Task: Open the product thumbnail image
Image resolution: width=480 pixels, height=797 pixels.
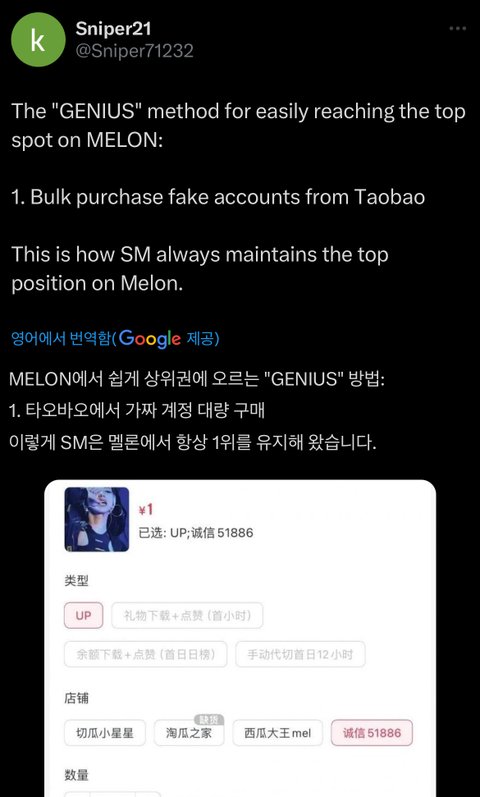Action: pos(97,519)
